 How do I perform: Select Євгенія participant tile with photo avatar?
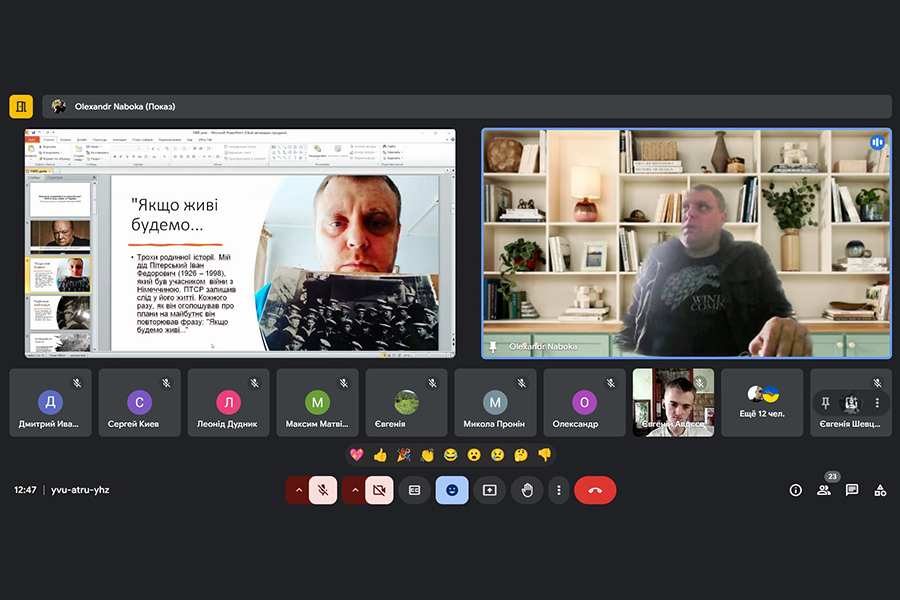[406, 402]
